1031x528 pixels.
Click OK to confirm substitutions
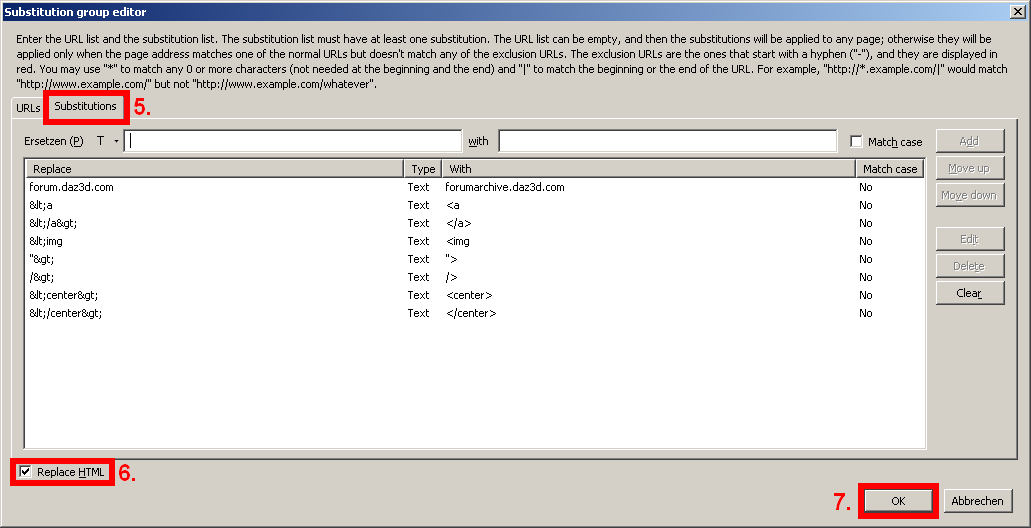coord(897,501)
